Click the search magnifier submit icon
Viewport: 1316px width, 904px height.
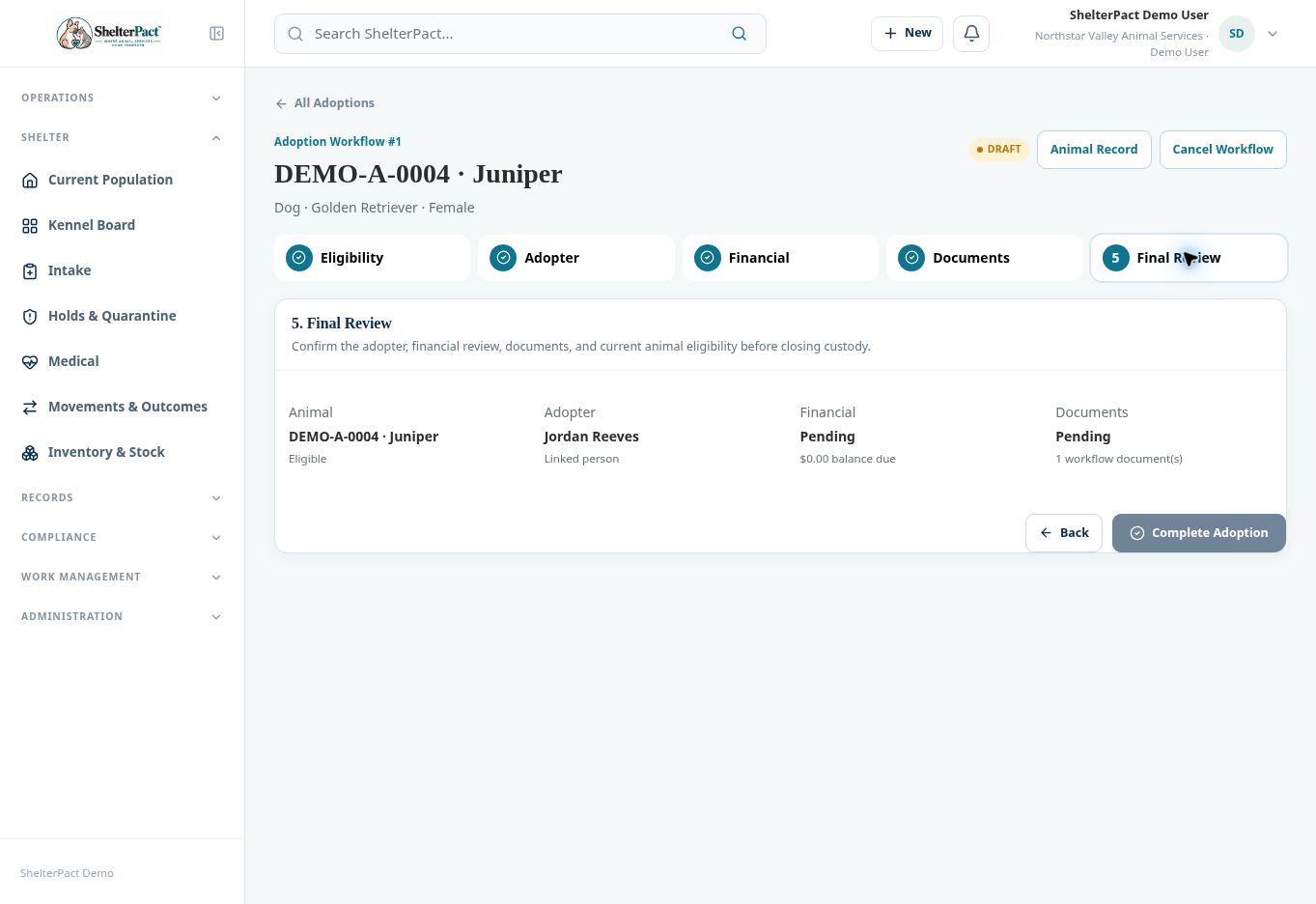tap(740, 34)
